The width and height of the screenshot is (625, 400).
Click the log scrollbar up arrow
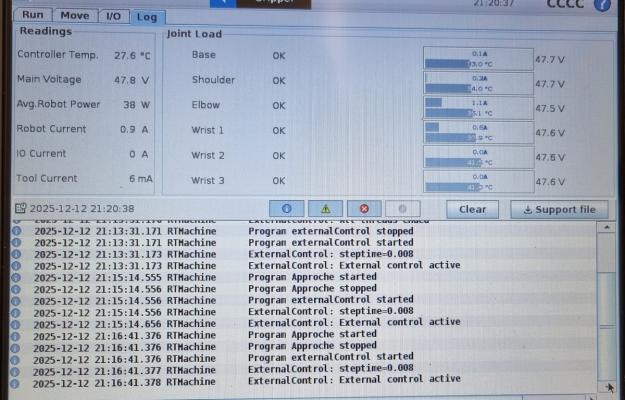[607, 227]
